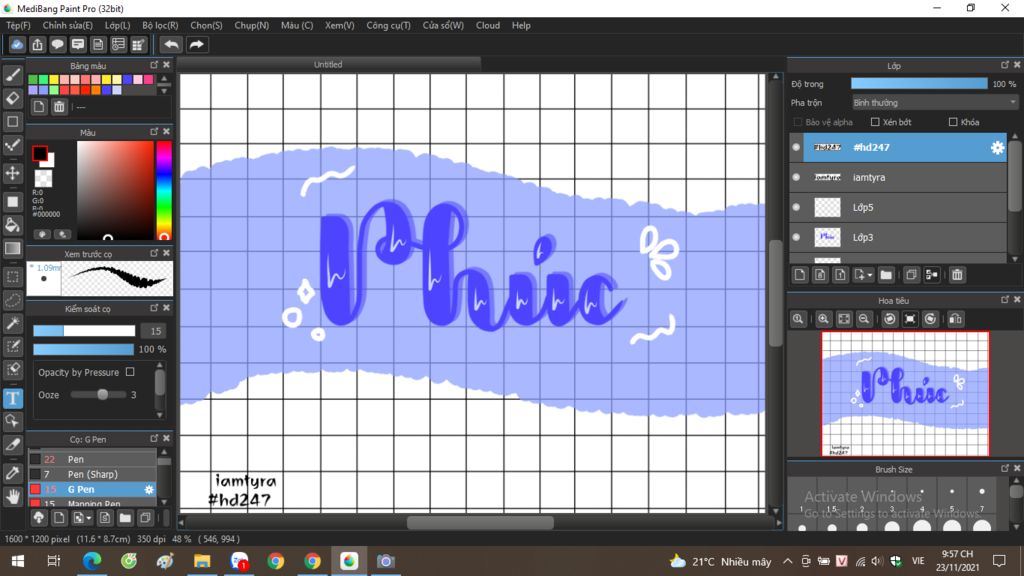Select the rectangular Selection tool
The height and width of the screenshot is (576, 1024).
12,276
